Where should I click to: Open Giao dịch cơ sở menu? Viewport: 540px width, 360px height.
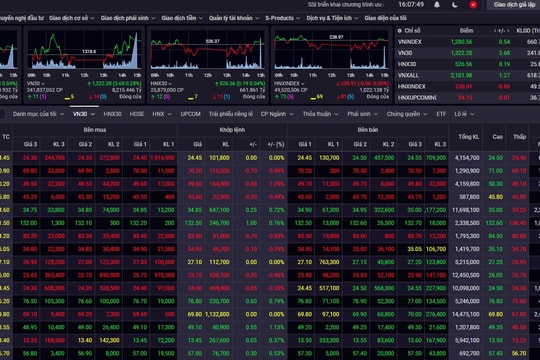click(x=72, y=18)
